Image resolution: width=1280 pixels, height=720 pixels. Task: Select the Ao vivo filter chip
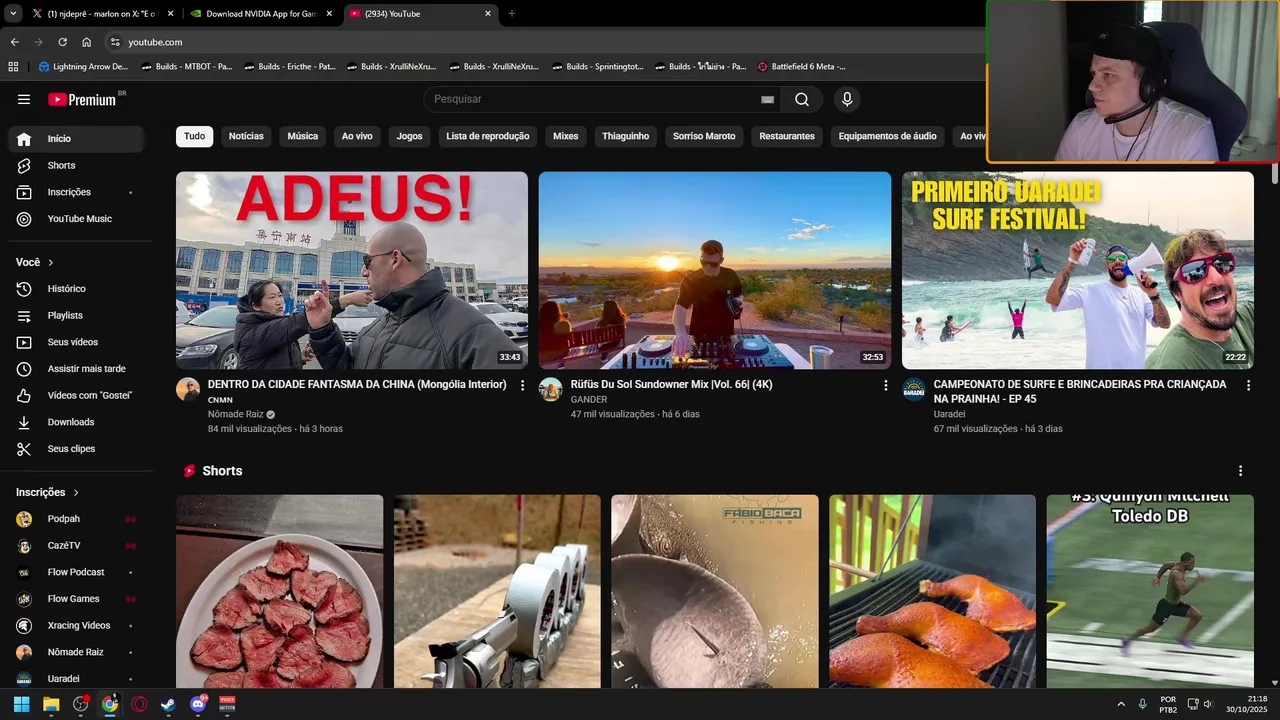click(357, 136)
